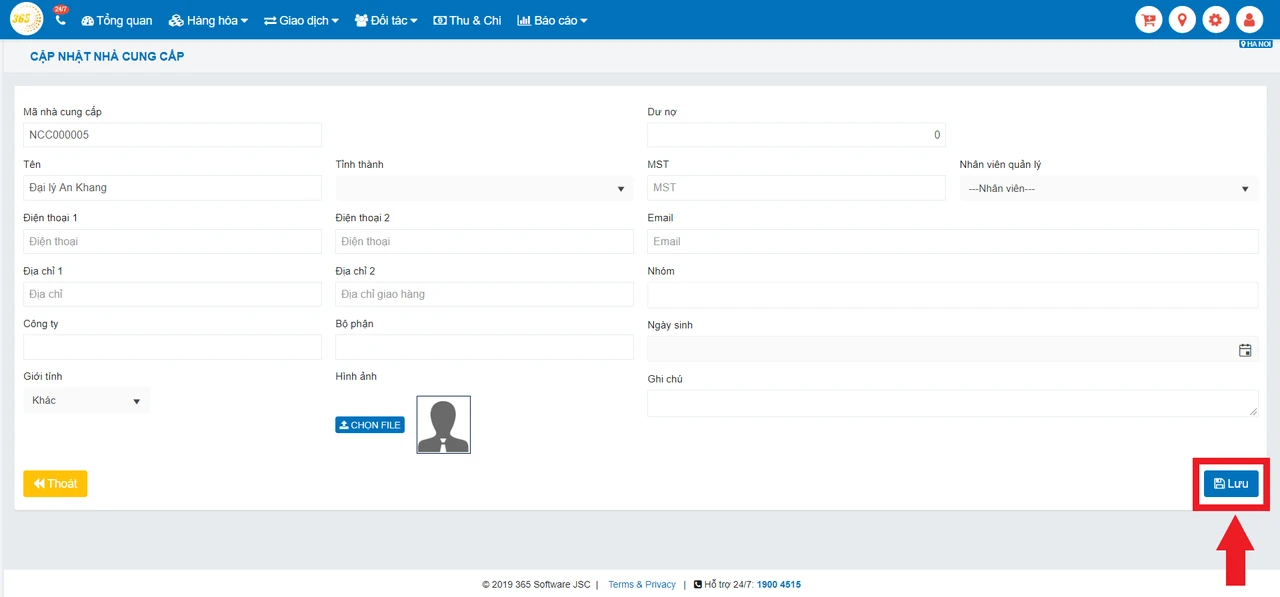The height and width of the screenshot is (597, 1280).
Task: Focus the Địa chỉ 1 field
Action: click(172, 294)
